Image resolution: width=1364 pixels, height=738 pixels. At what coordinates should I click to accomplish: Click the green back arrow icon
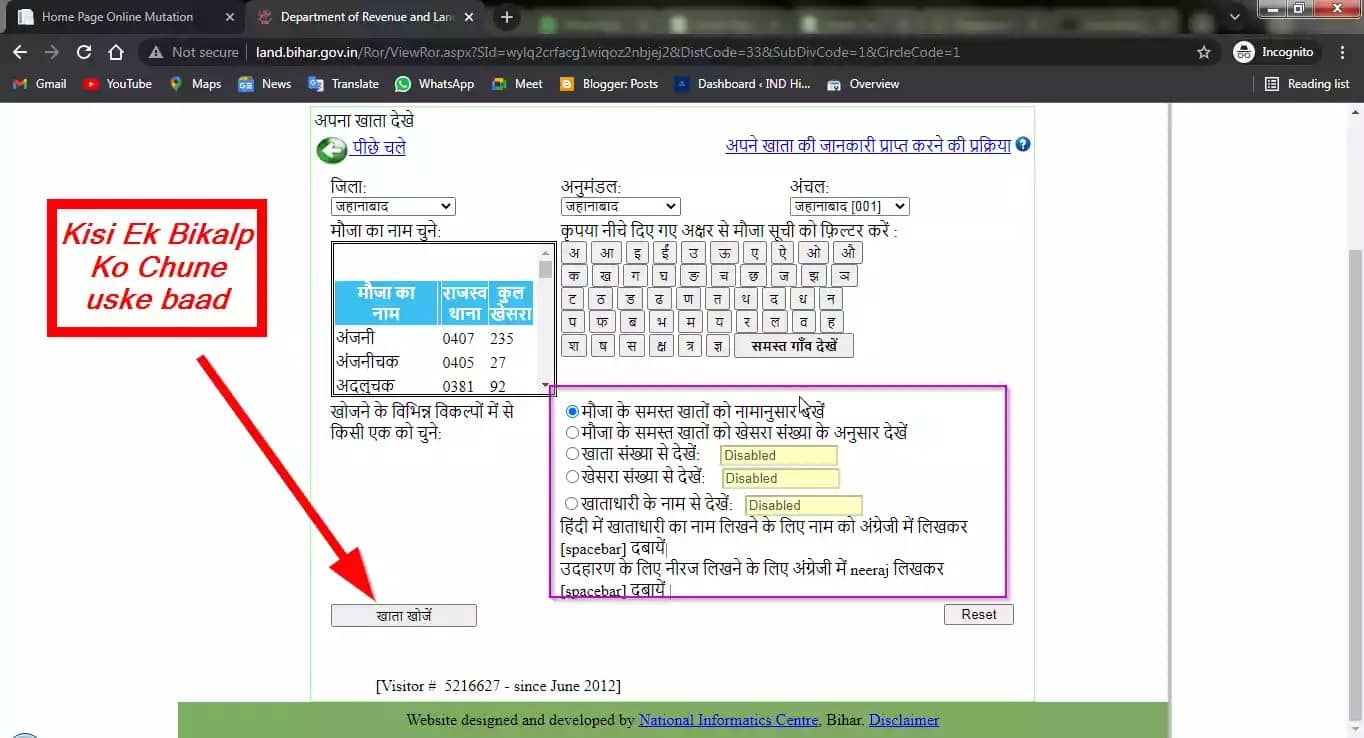click(331, 150)
